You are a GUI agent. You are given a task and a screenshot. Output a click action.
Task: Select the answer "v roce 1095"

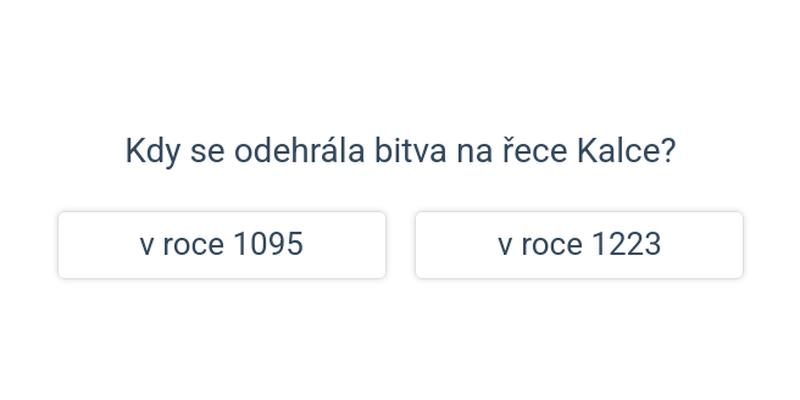pyautogui.click(x=221, y=245)
